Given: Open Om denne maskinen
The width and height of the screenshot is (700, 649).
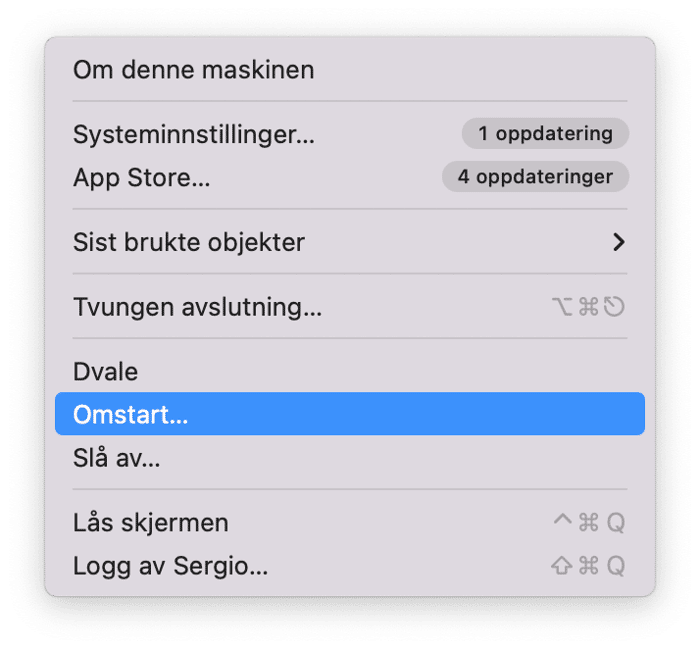Looking at the screenshot, I should coord(193,70).
